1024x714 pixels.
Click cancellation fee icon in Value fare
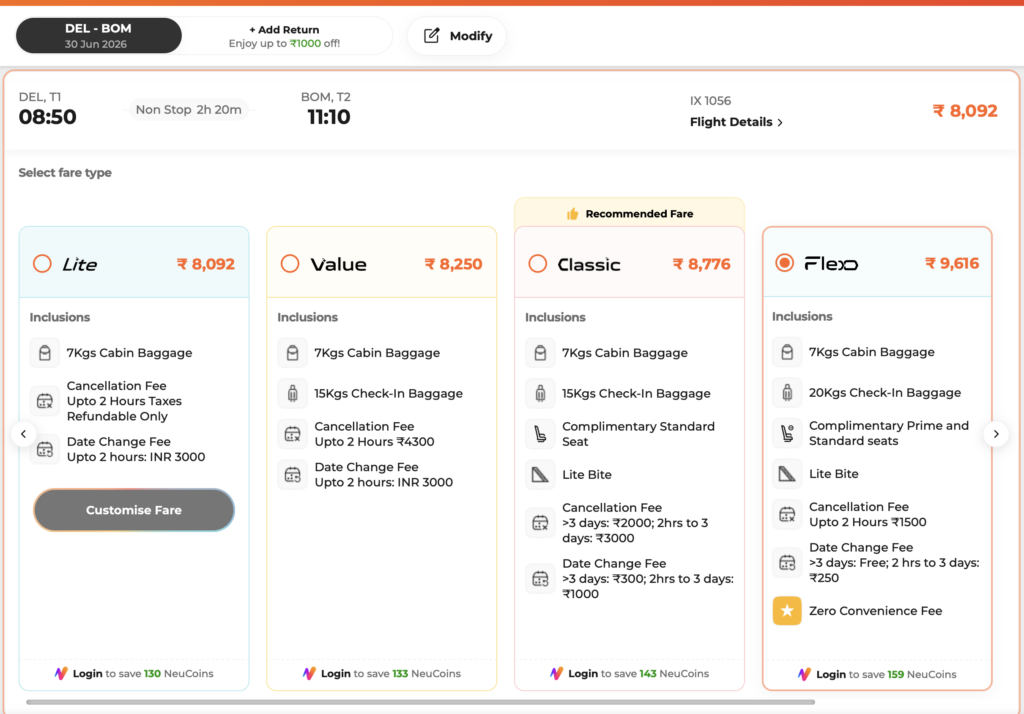click(x=293, y=434)
